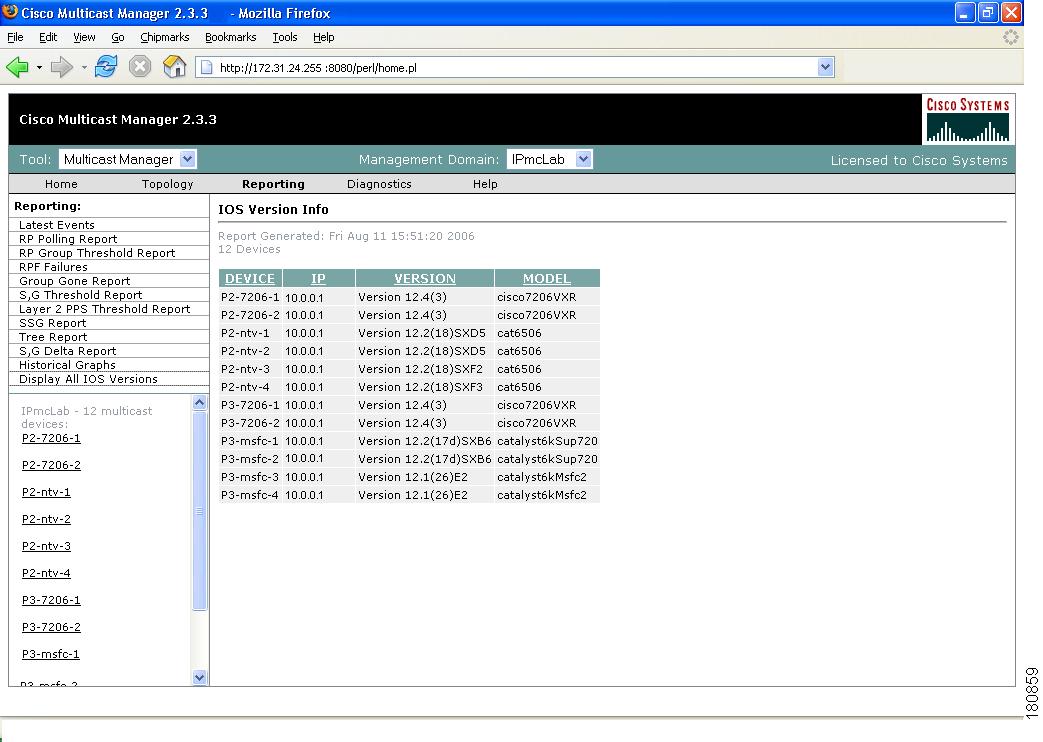Click the P2-ntv-4 device link in sidebar
1043x742 pixels.
pos(46,573)
